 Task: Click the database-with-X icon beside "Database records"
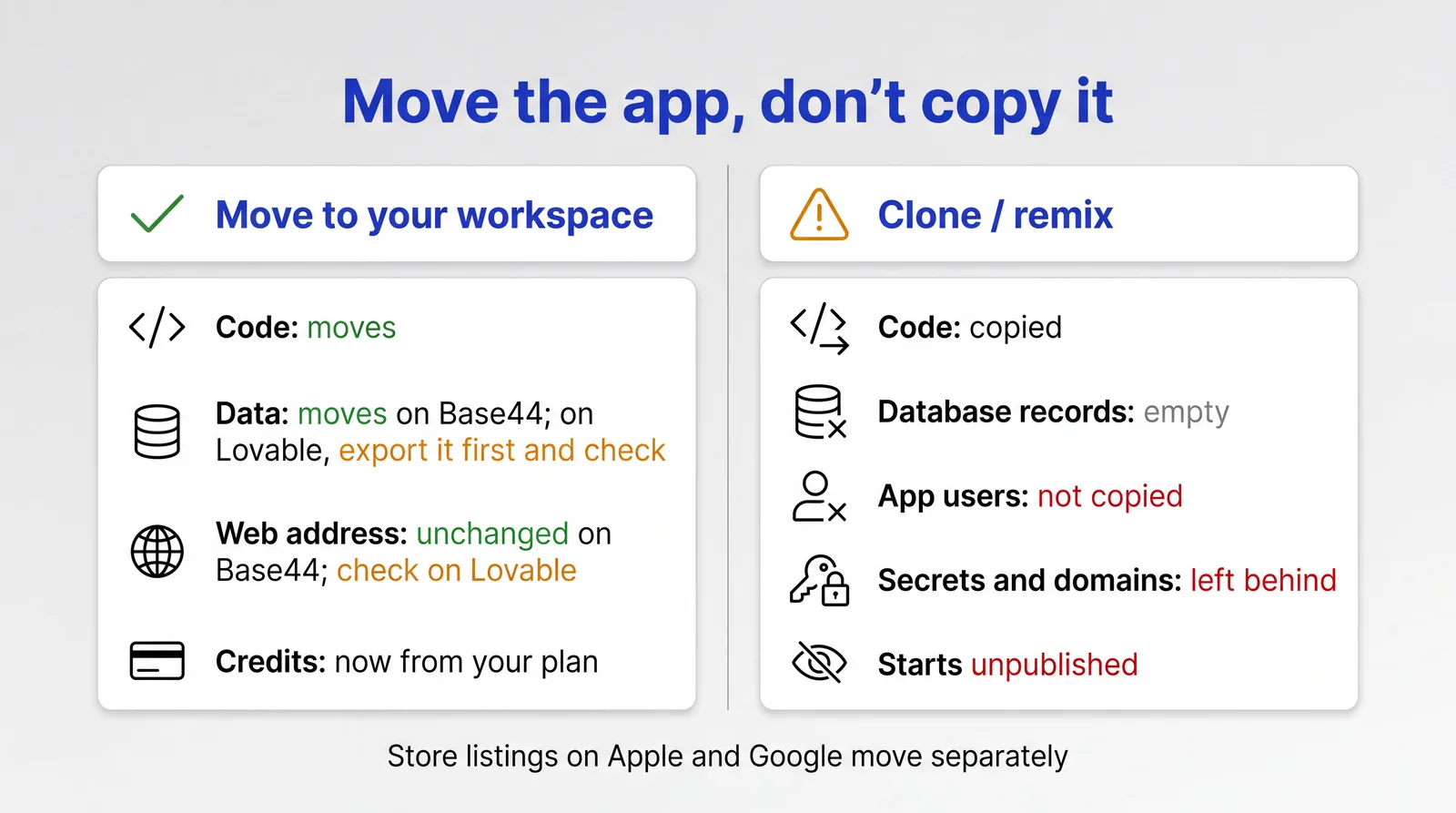point(821,412)
